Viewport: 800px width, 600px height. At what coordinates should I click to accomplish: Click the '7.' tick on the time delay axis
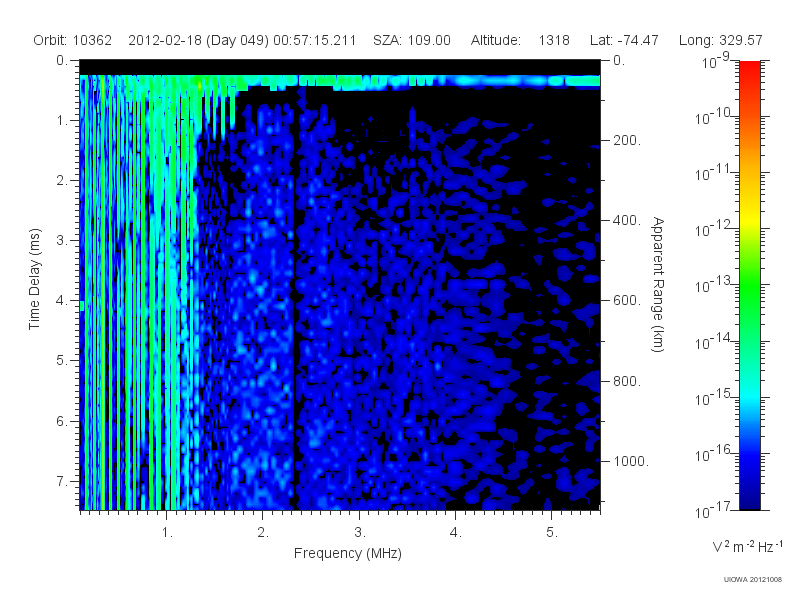[x=62, y=481]
